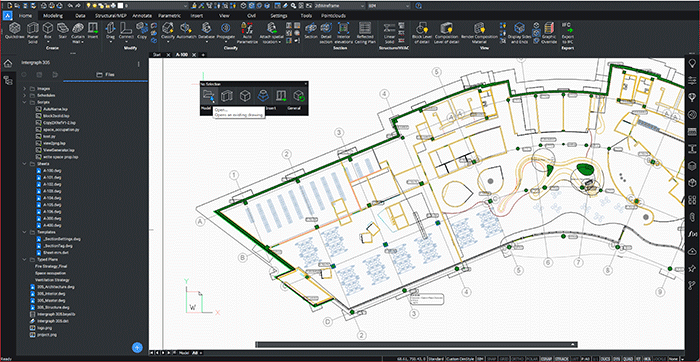Collapse the Sheets folder in the project tree
700x362 pixels.
tap(25, 164)
